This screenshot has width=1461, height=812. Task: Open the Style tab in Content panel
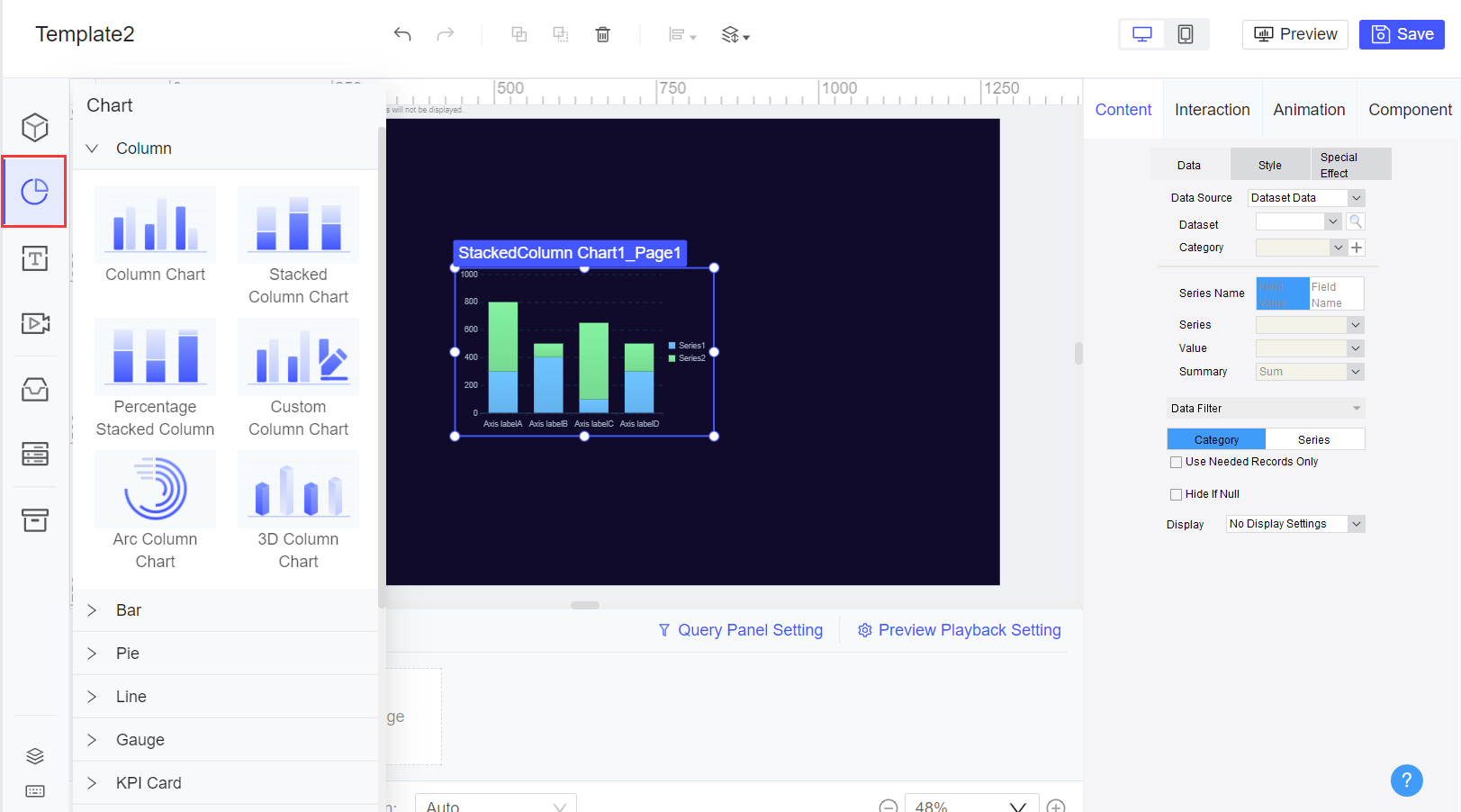(x=1269, y=165)
